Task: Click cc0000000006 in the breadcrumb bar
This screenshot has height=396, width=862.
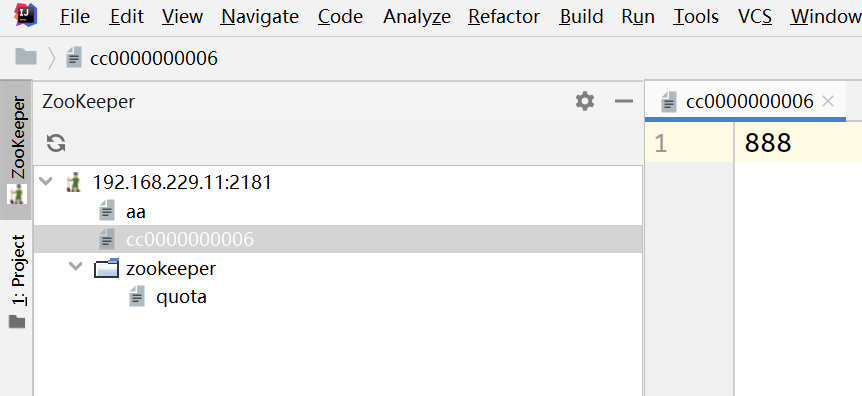Action: pyautogui.click(x=154, y=58)
